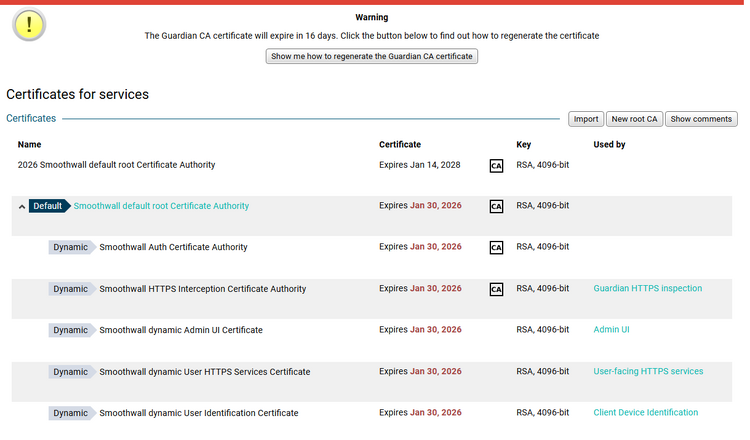This screenshot has width=750, height=440.
Task: Click expiry date of User Identification Certificate
Action: (436, 412)
